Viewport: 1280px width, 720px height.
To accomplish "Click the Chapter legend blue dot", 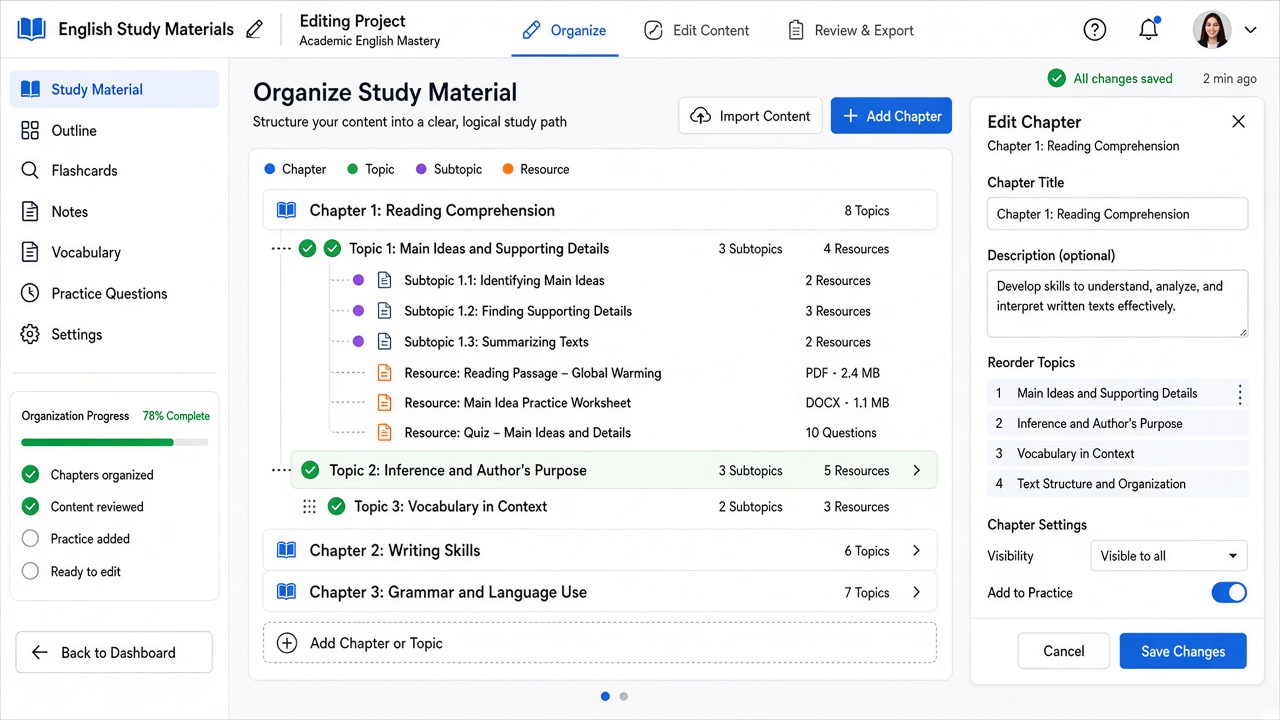I will 270,169.
